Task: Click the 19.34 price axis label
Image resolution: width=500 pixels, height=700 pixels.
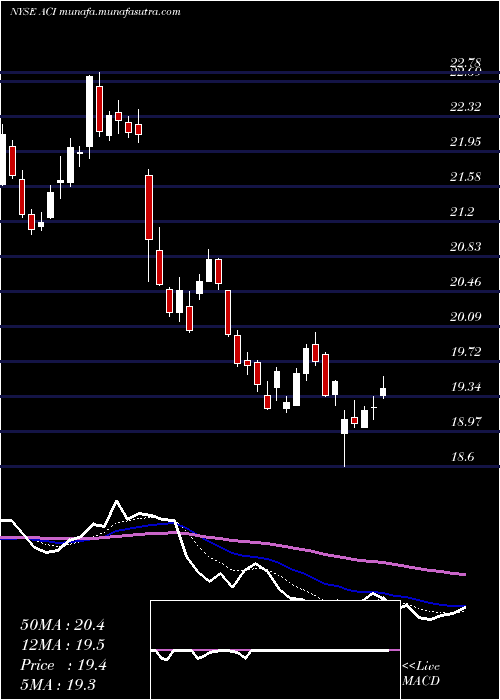Action: coord(468,387)
